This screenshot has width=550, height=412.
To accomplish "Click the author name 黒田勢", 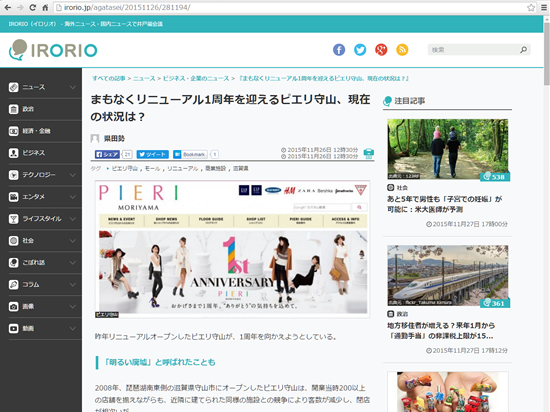I will (114, 139).
